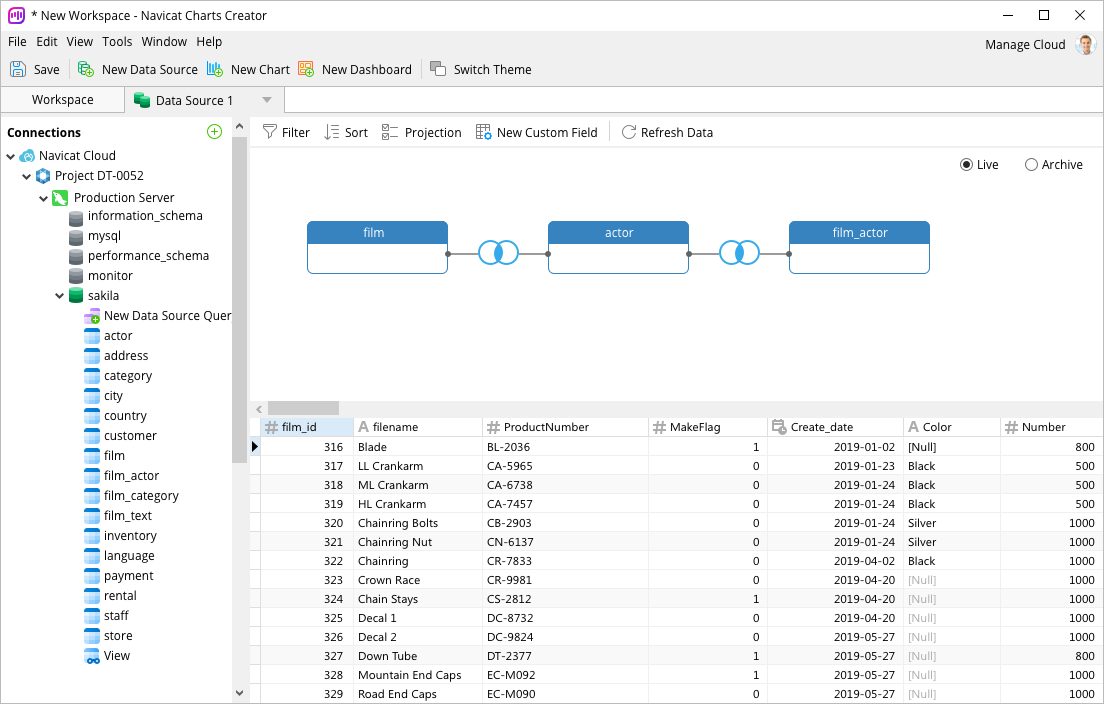This screenshot has width=1104, height=704.
Task: Click the horizontal scrollbar thumb above the grid
Action: [303, 408]
